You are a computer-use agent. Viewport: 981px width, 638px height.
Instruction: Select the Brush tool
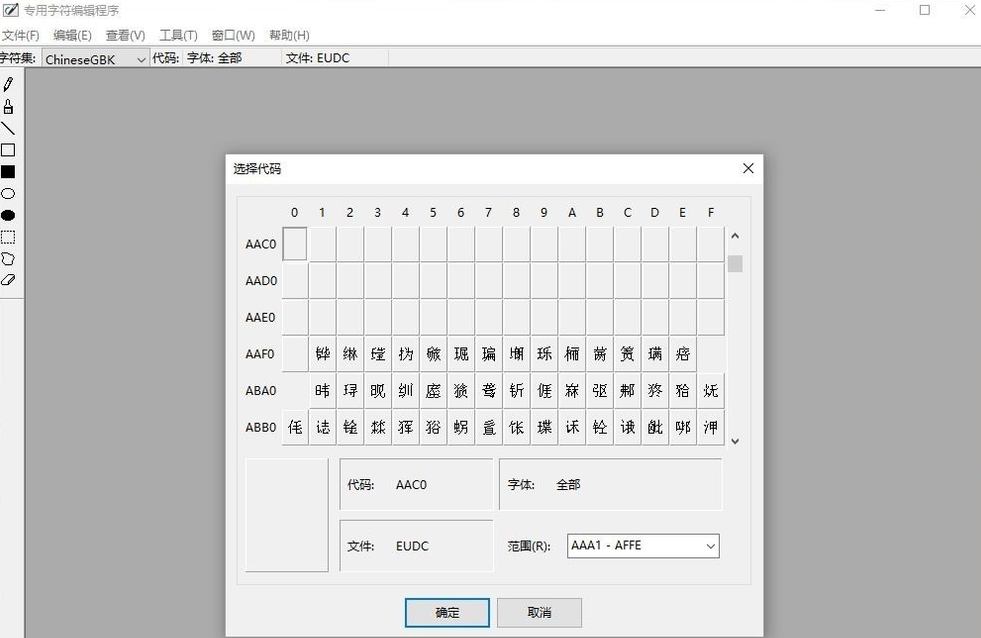(9, 107)
